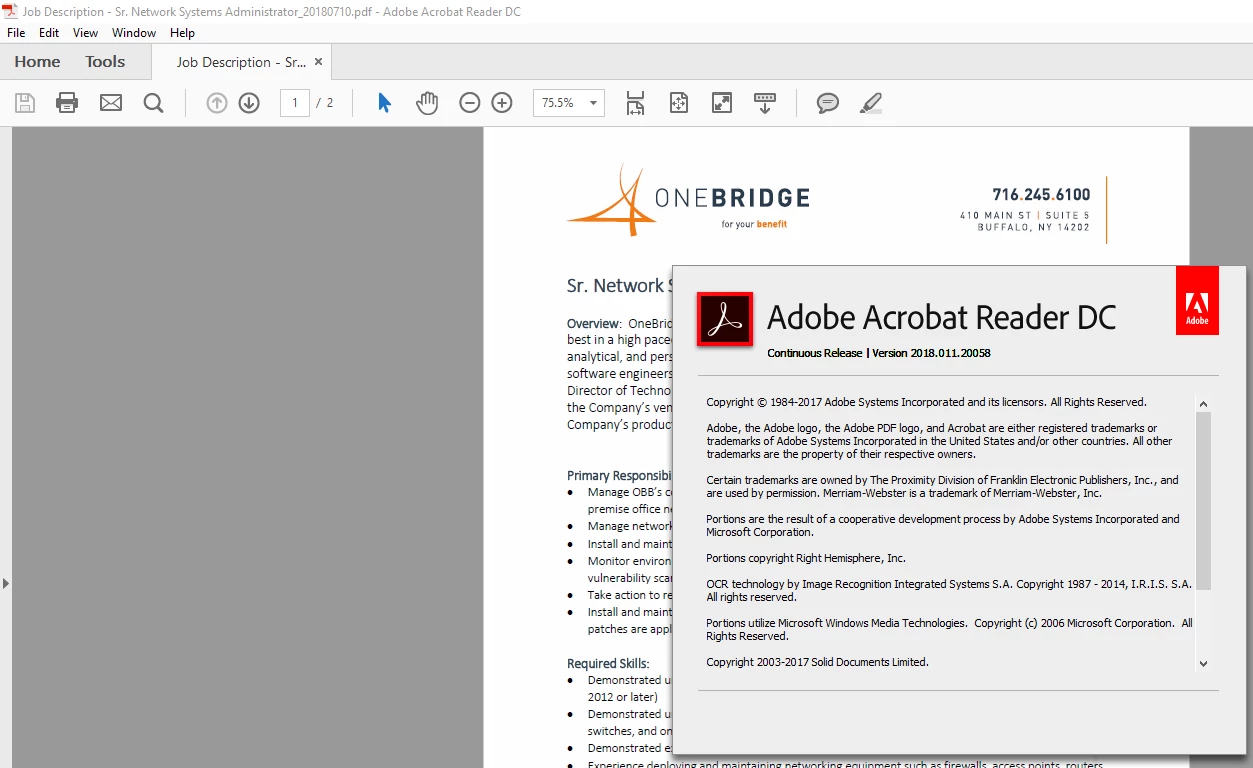Click the phone number 716.245.6100
The height and width of the screenshot is (768, 1253).
[1041, 195]
